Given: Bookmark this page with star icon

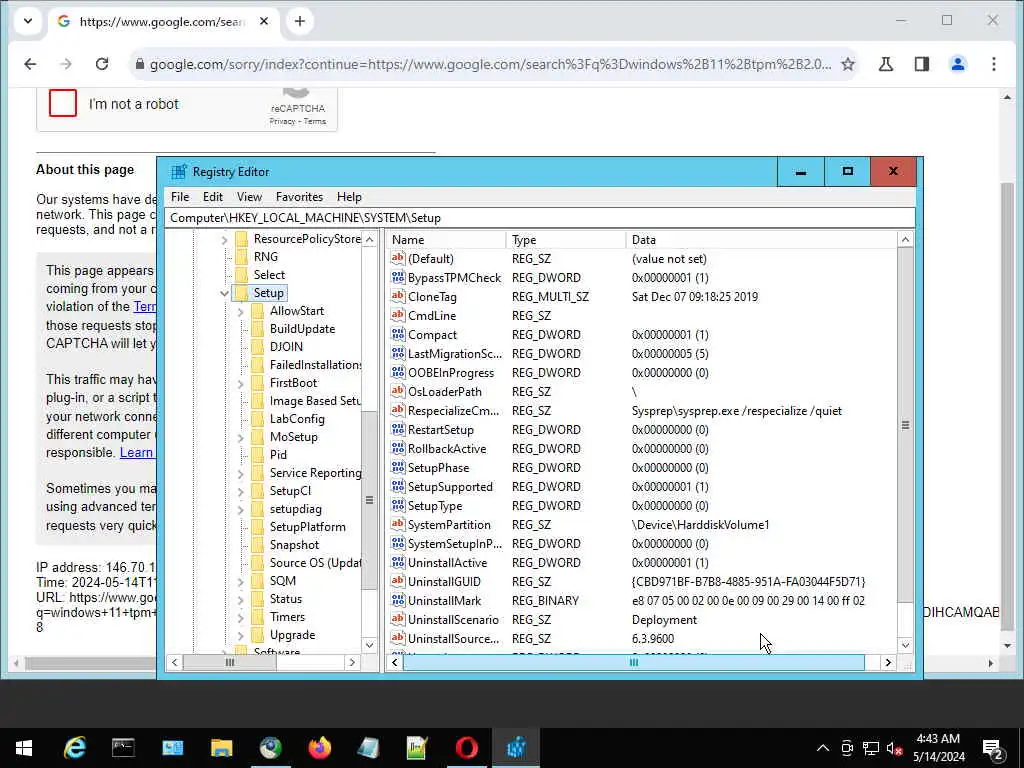Looking at the screenshot, I should pyautogui.click(x=848, y=64).
